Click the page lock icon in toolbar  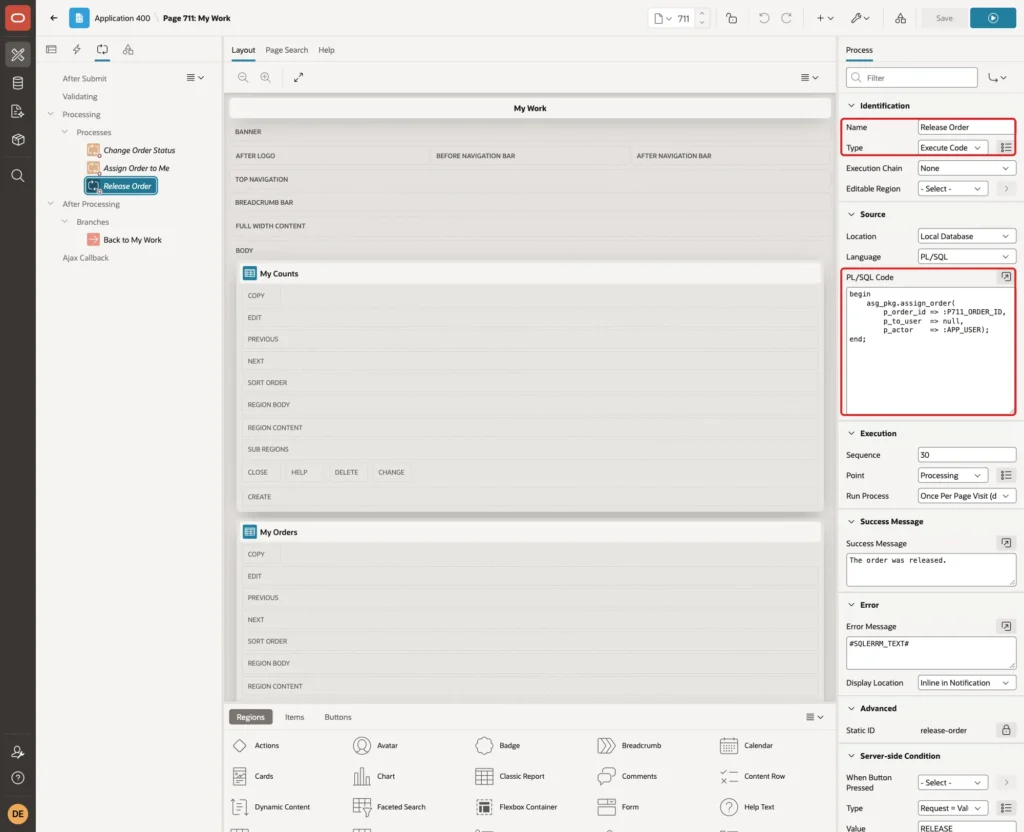coord(731,18)
